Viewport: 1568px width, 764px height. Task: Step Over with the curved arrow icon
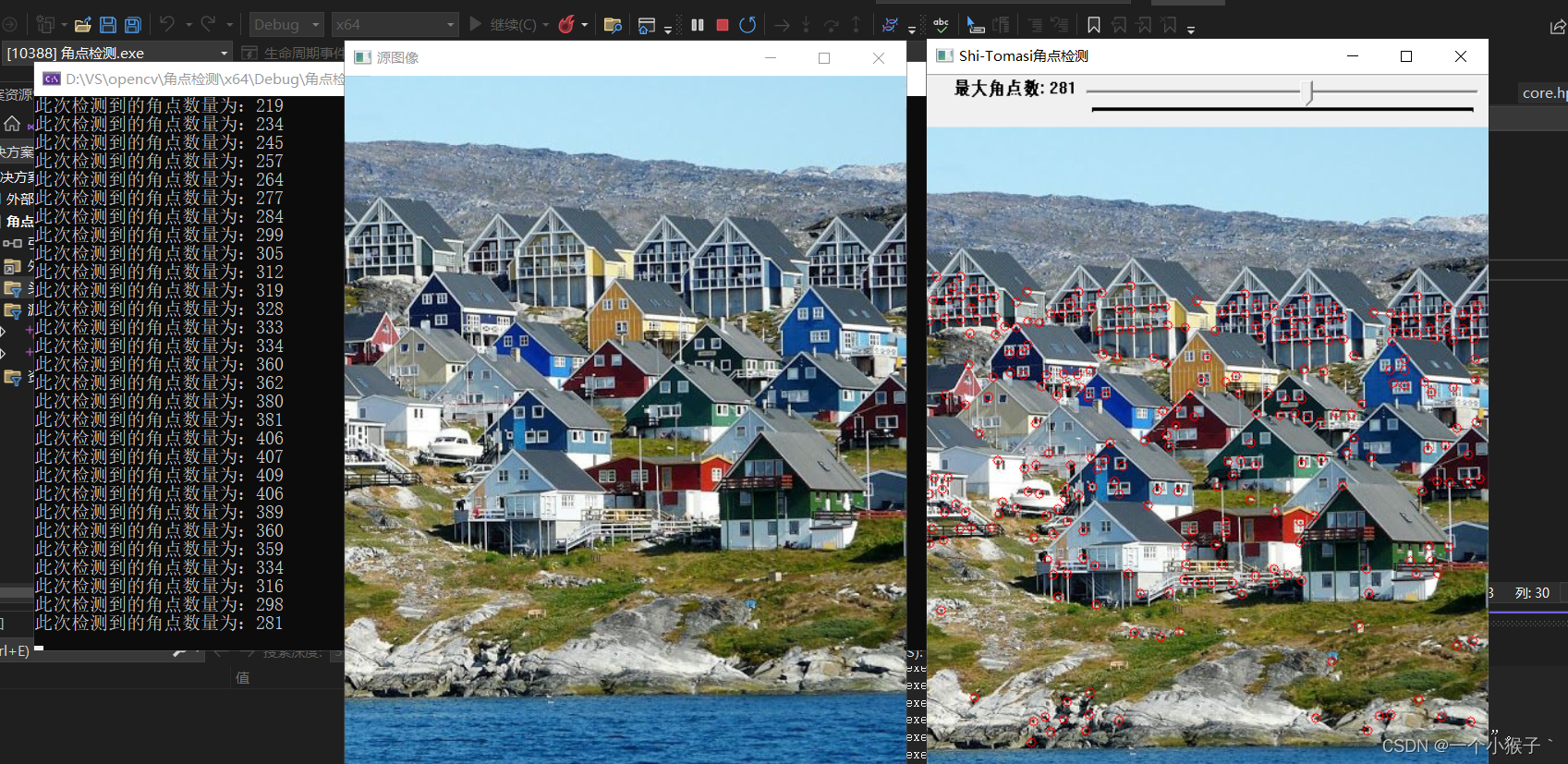tap(832, 25)
